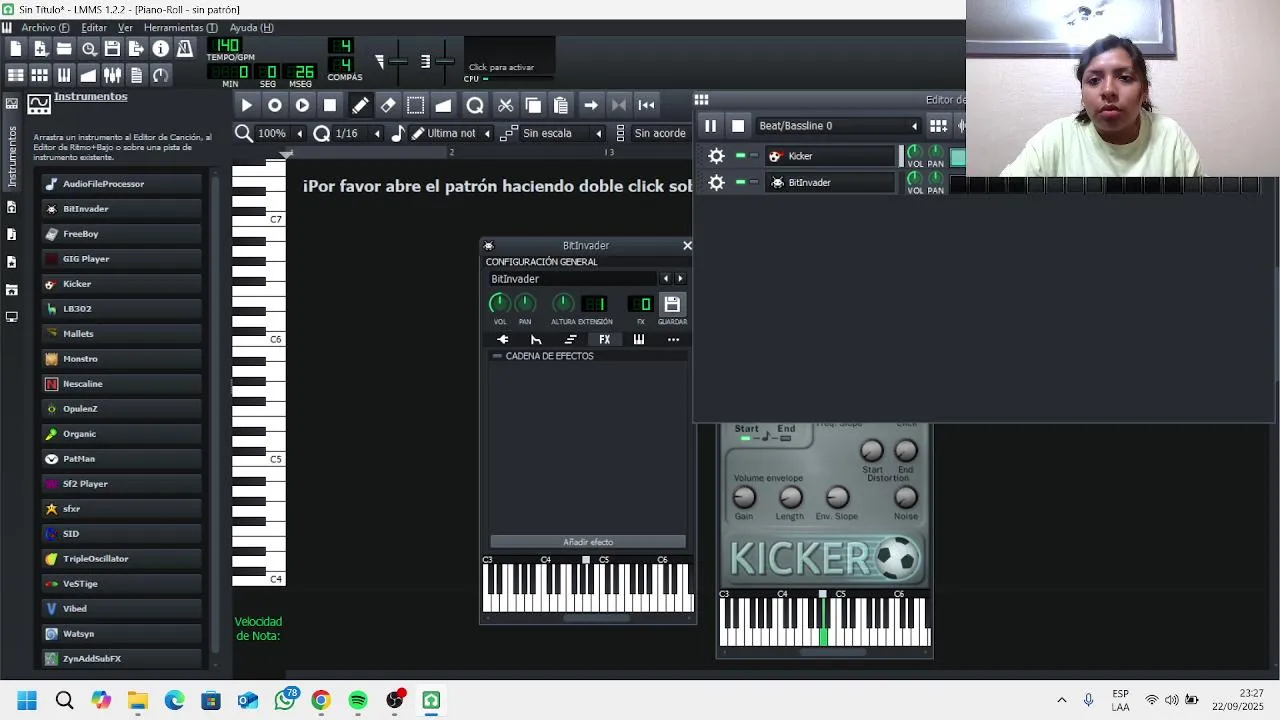Select the Draw pencil tool

click(x=360, y=105)
